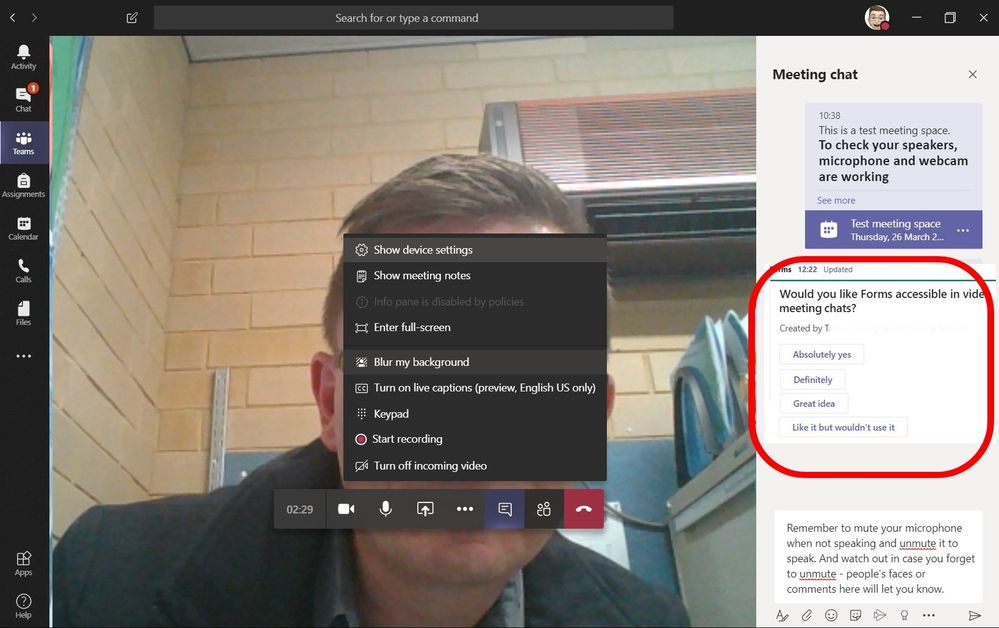Image resolution: width=999 pixels, height=628 pixels.
Task: Open Chat in the left rail
Action: tap(24, 99)
